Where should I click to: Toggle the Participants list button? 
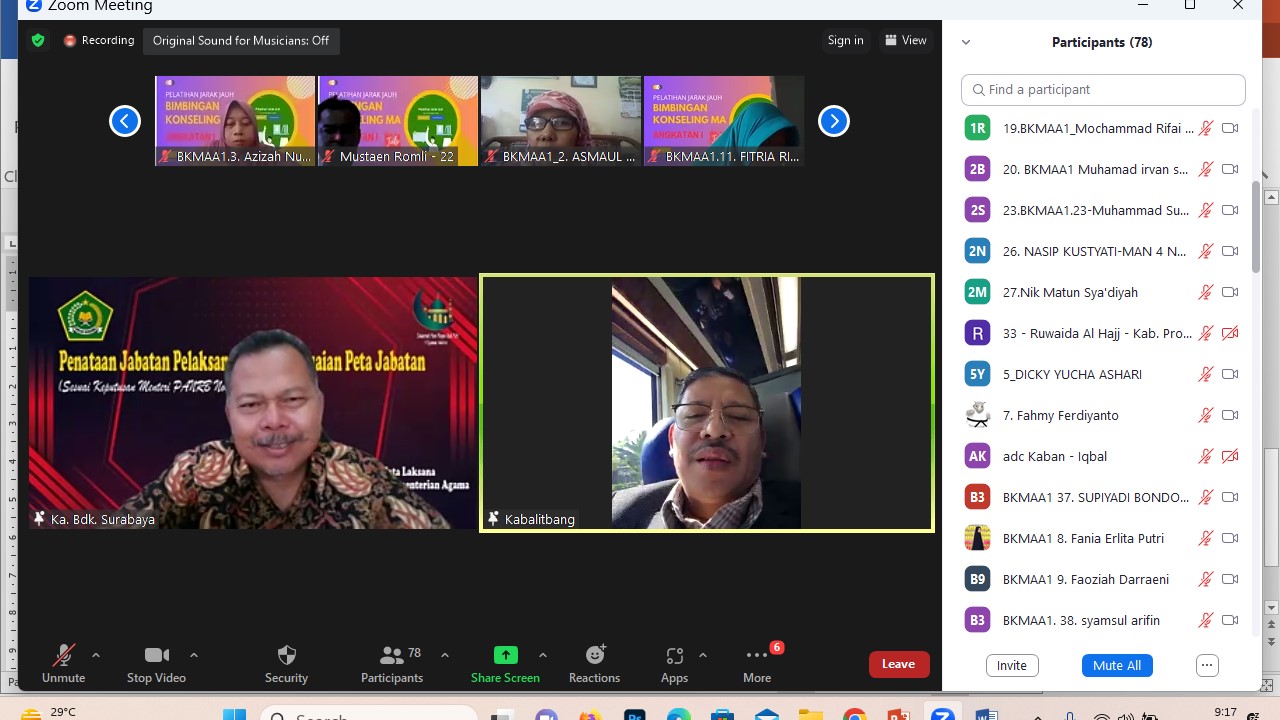[392, 663]
